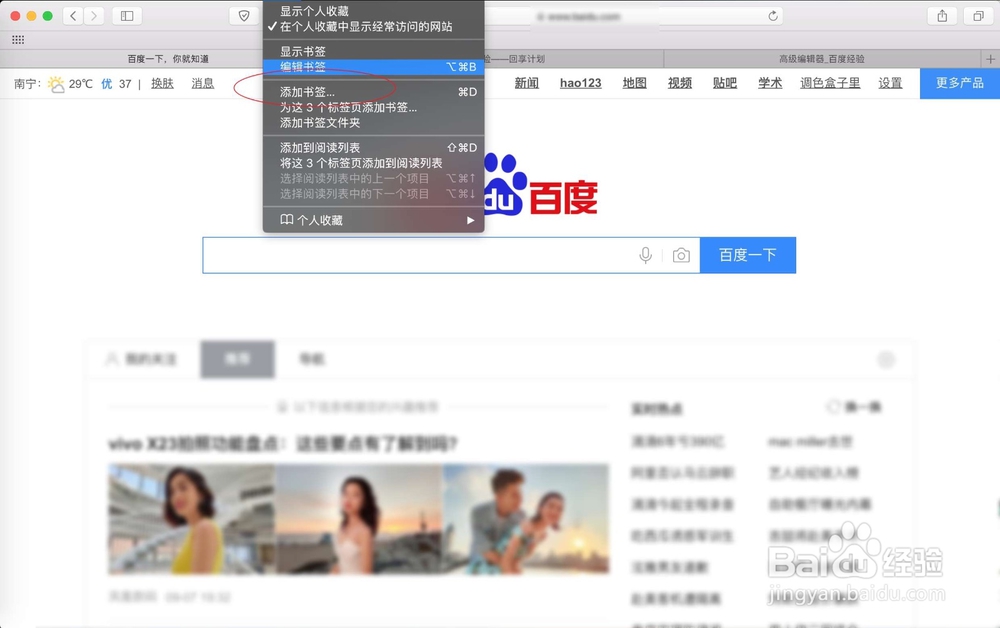The image size is (1000, 628).
Task: Click the 调色盒子里 account link
Action: [830, 83]
